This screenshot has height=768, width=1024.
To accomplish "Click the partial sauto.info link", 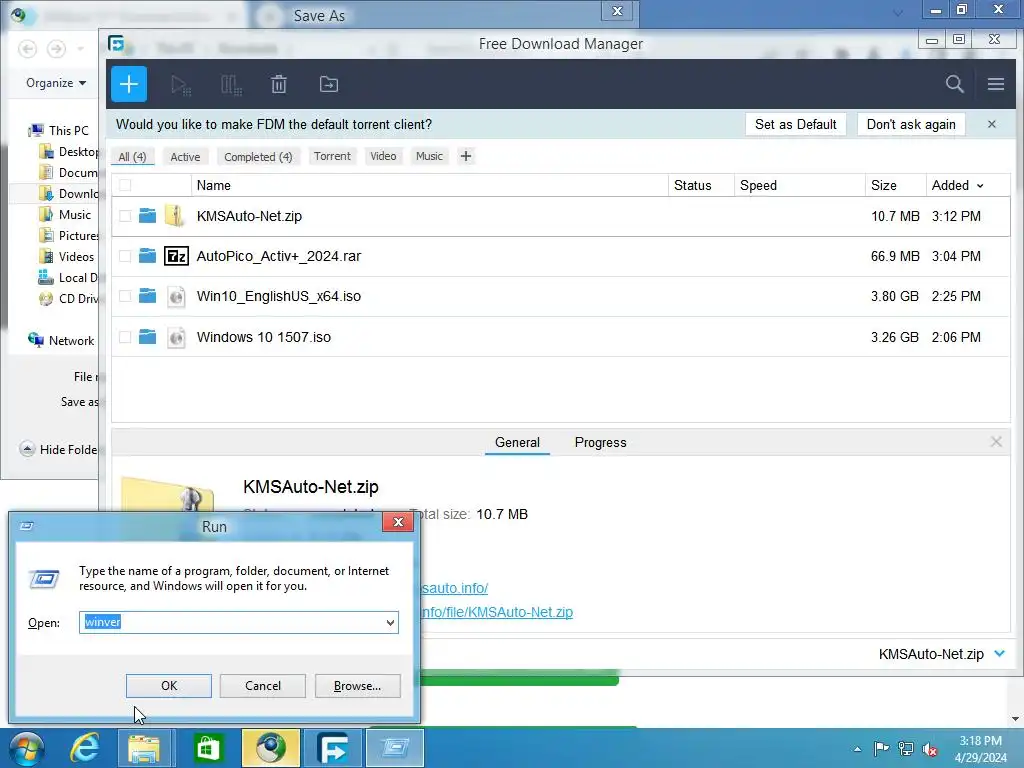I will (x=455, y=588).
